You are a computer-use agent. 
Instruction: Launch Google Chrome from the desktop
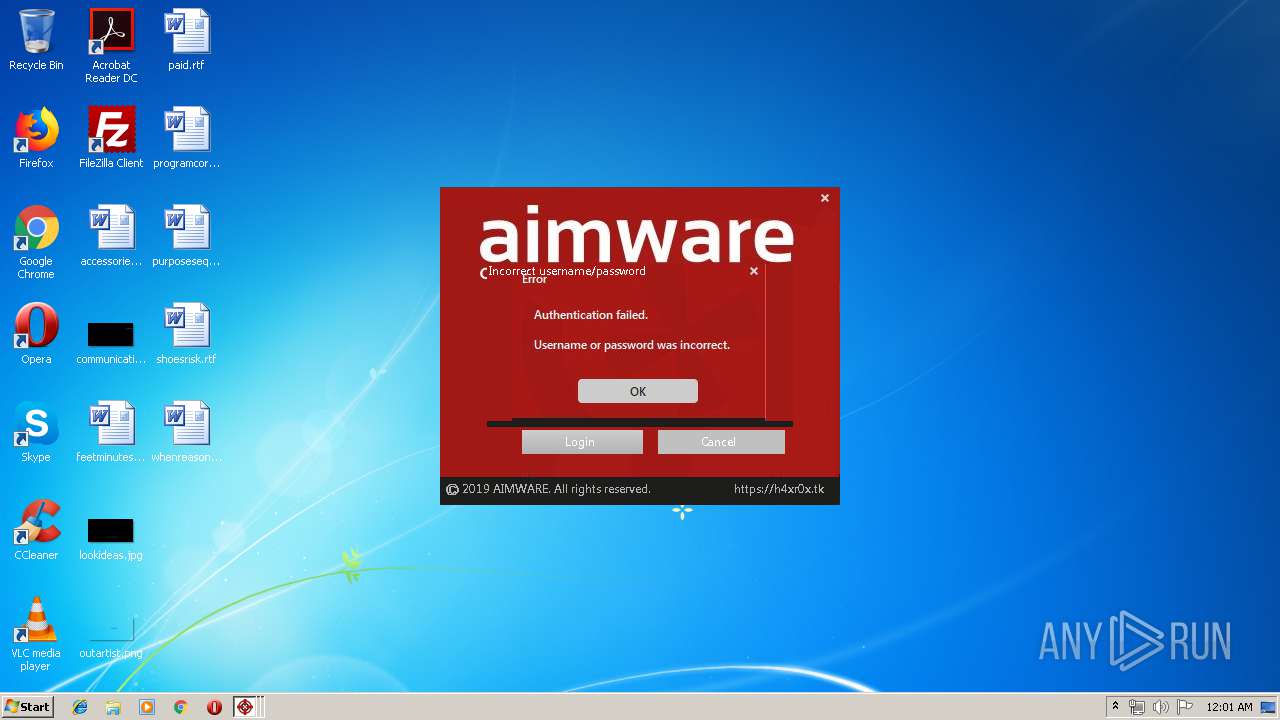(36, 242)
